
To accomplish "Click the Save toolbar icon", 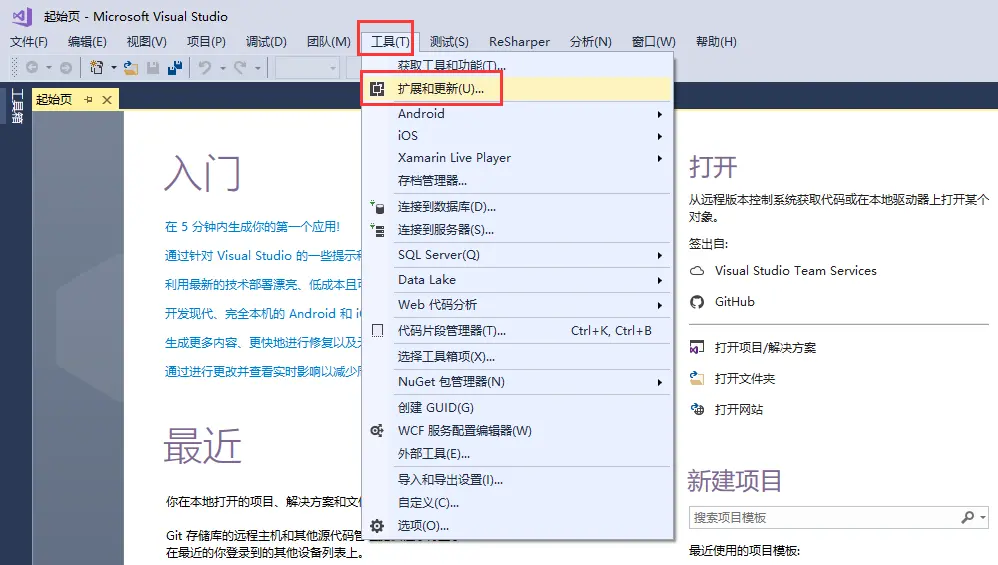I will point(153,67).
